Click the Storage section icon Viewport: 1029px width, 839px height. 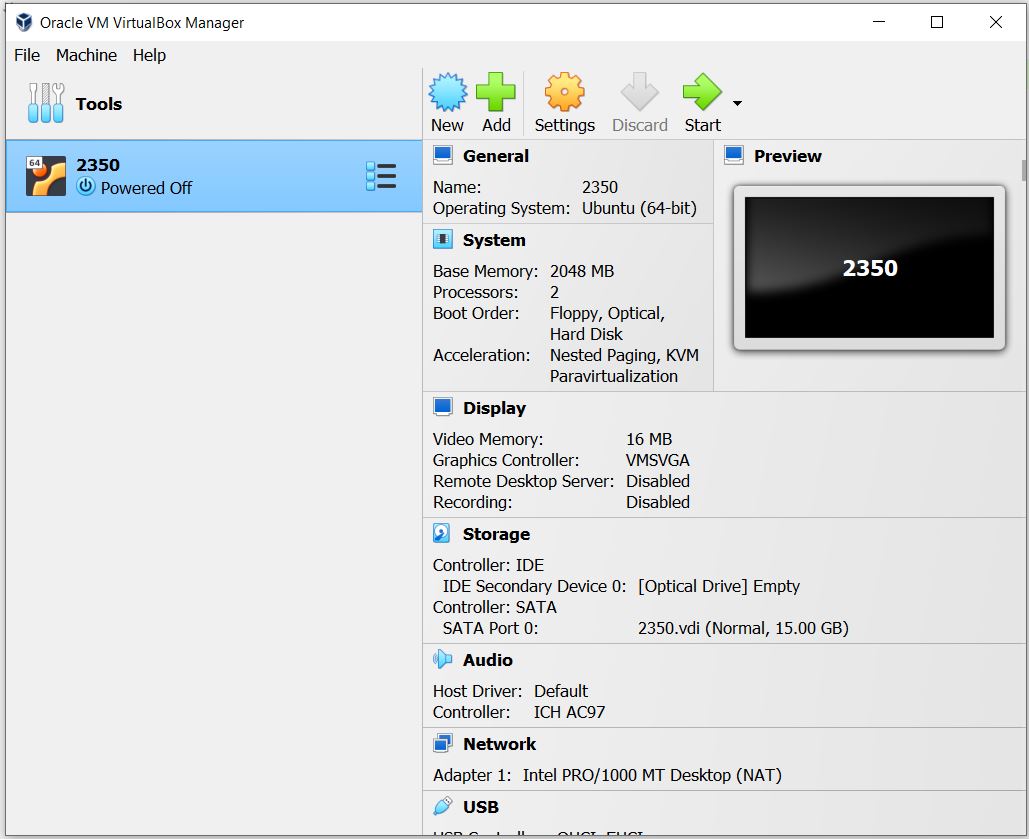441,533
